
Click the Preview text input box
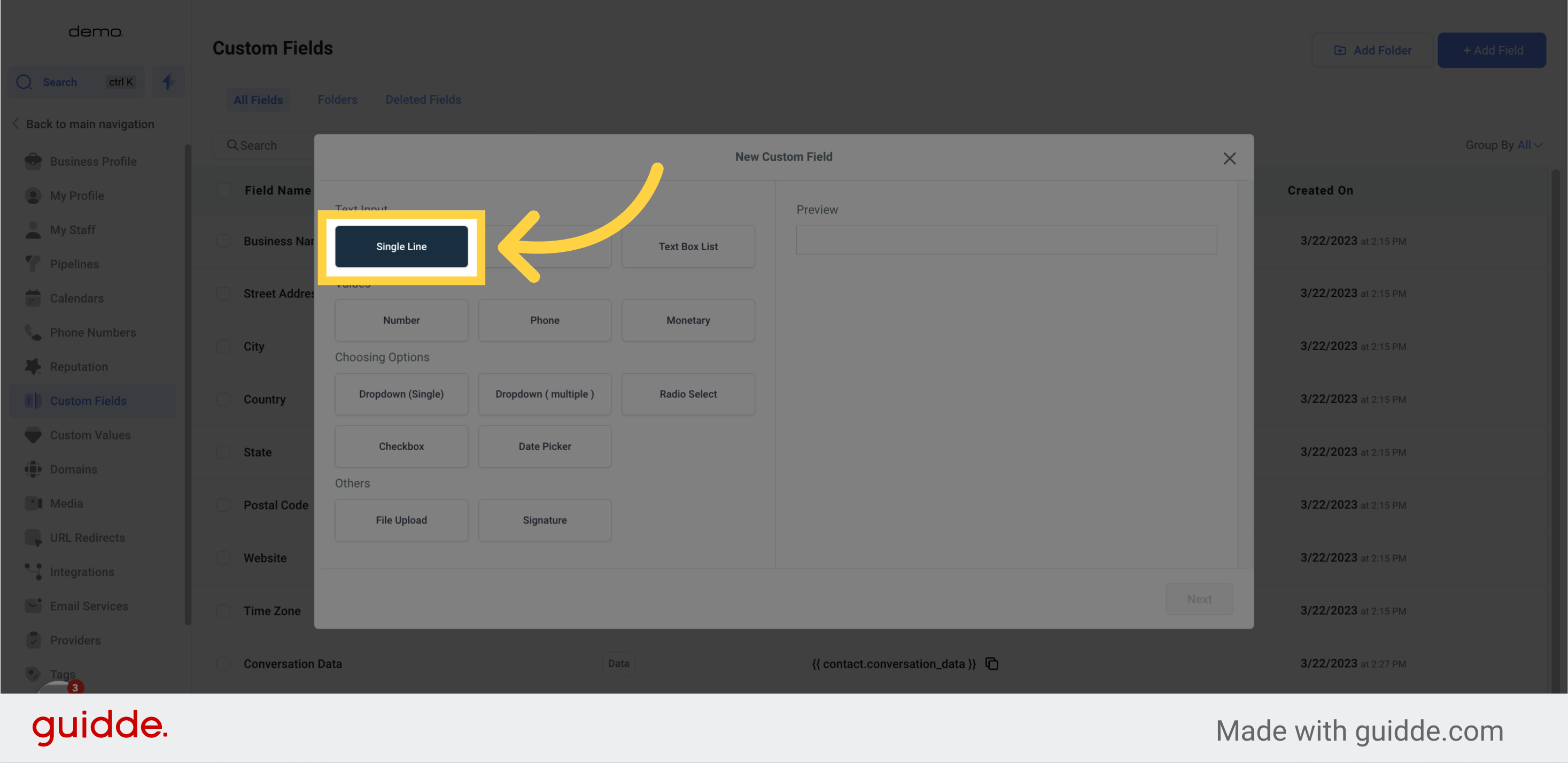pos(1006,240)
